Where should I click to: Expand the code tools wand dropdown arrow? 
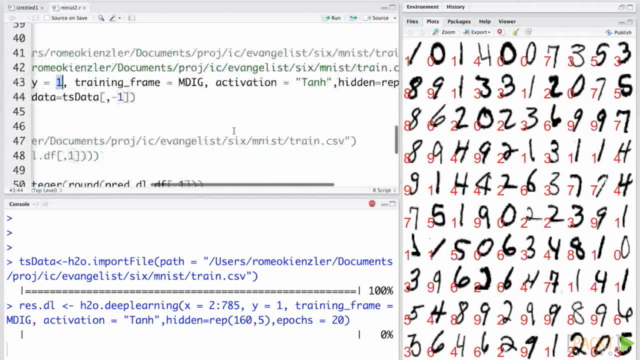coord(120,18)
